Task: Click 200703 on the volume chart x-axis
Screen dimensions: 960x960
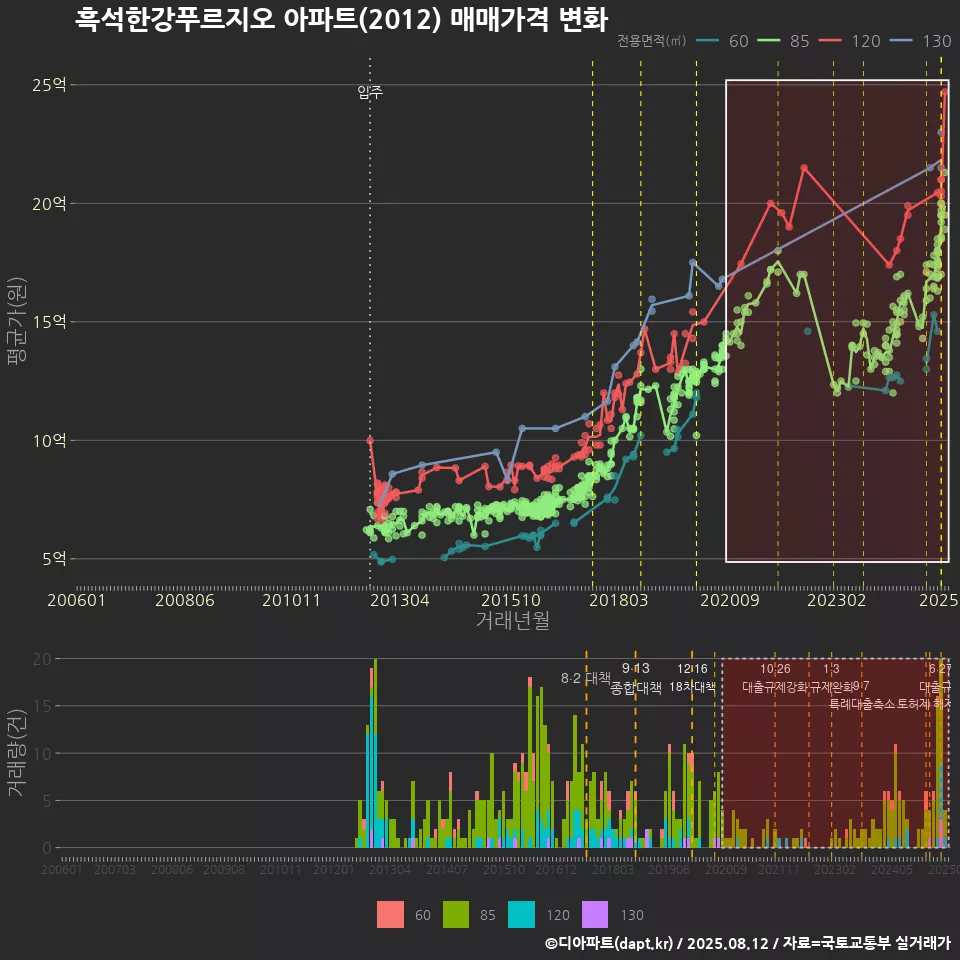Action: pos(114,869)
